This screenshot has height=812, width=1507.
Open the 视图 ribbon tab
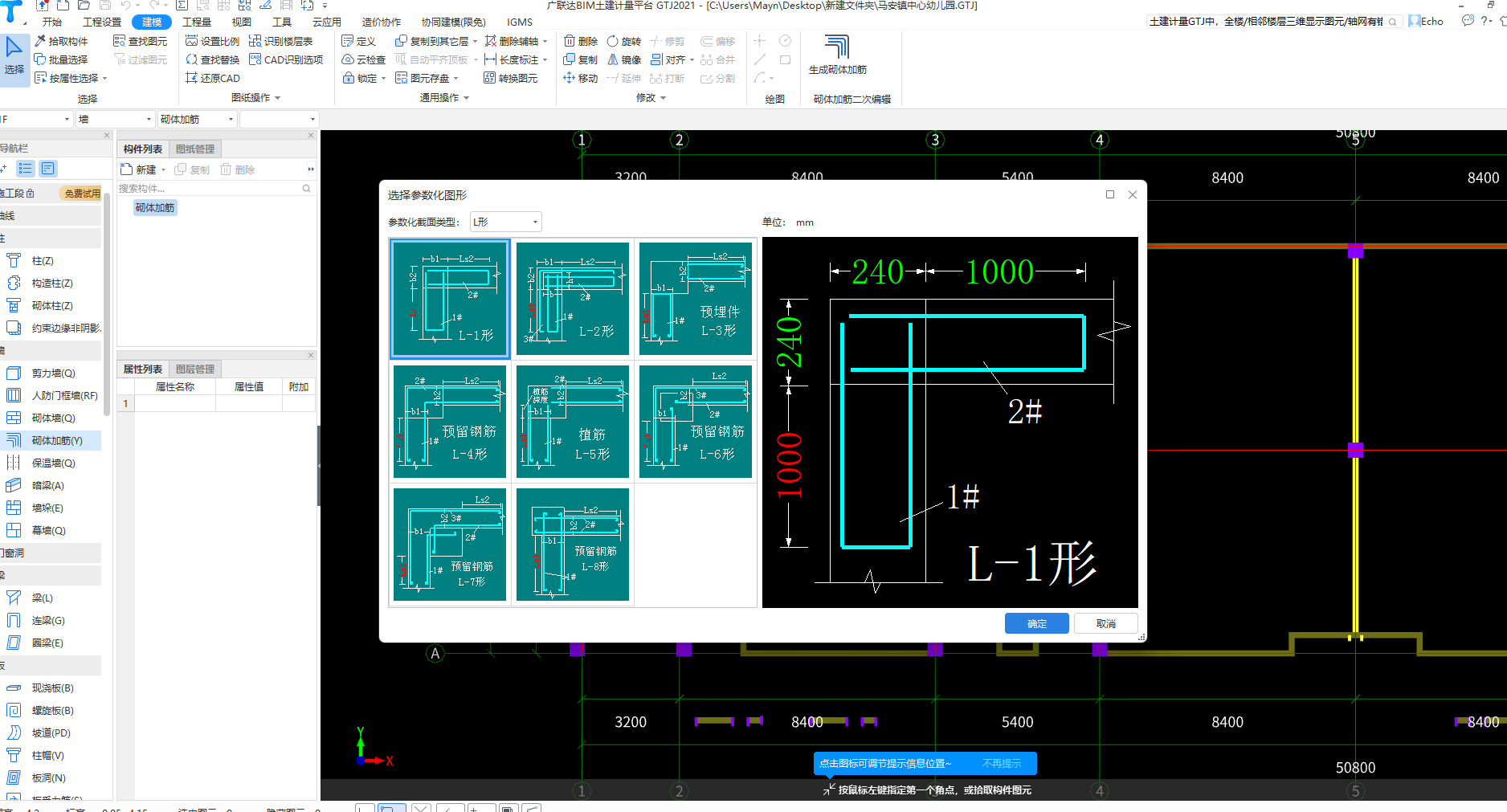point(241,22)
